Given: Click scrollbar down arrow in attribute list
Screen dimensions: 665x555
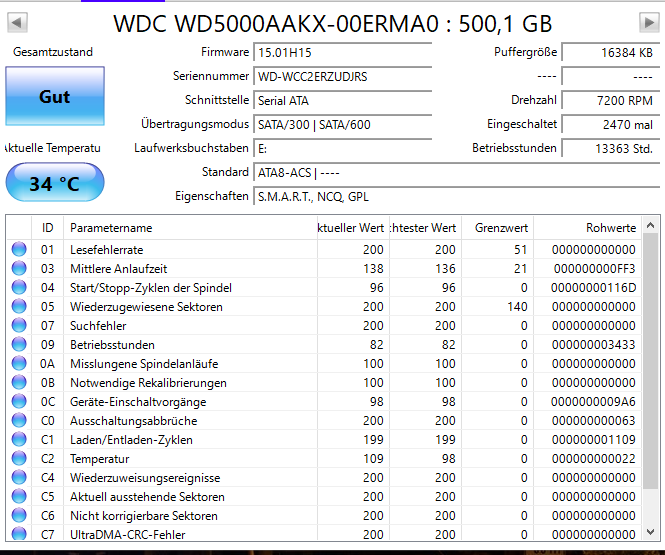Looking at the screenshot, I should click(651, 532).
